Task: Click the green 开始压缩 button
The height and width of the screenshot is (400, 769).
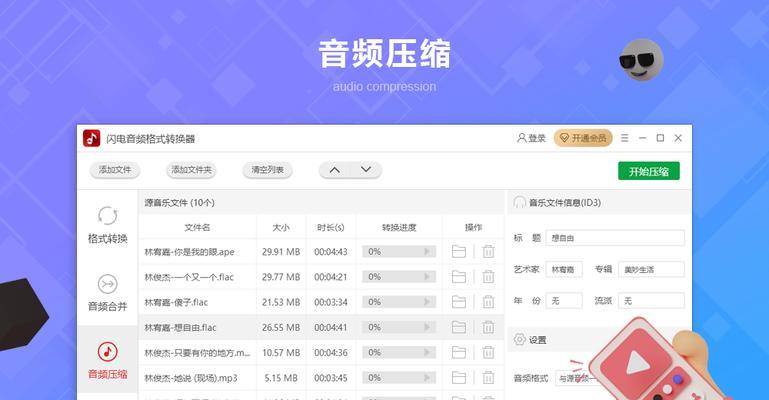Action: (649, 171)
